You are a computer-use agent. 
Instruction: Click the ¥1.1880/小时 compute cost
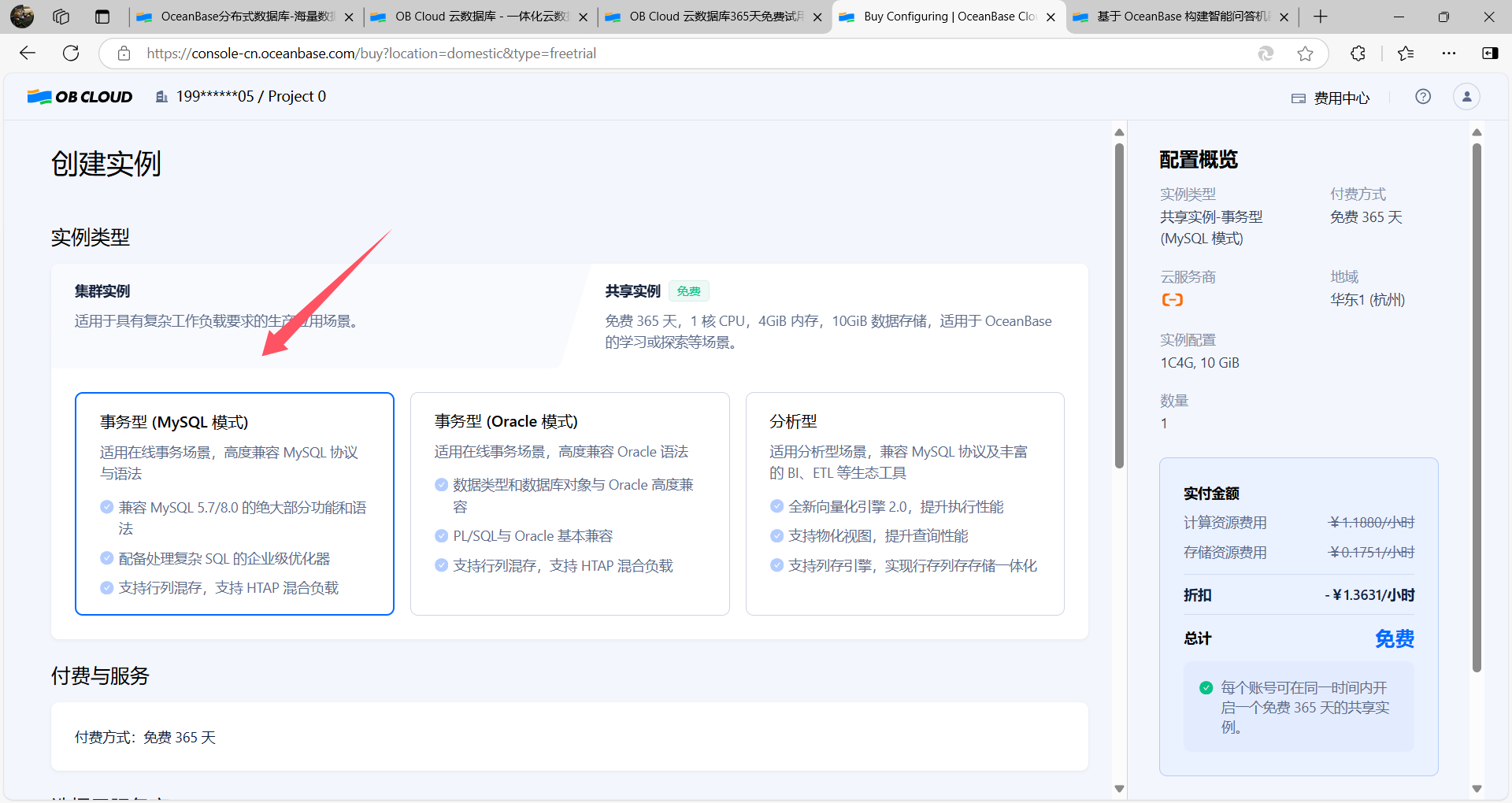tap(1372, 523)
